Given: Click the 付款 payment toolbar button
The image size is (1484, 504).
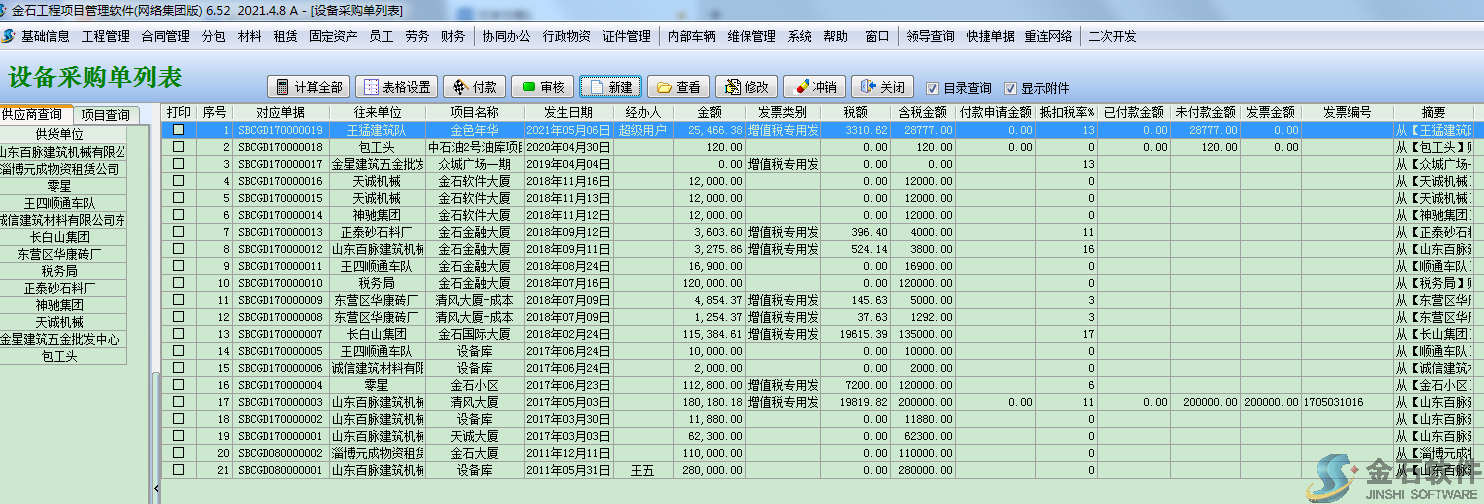Looking at the screenshot, I should [475, 87].
